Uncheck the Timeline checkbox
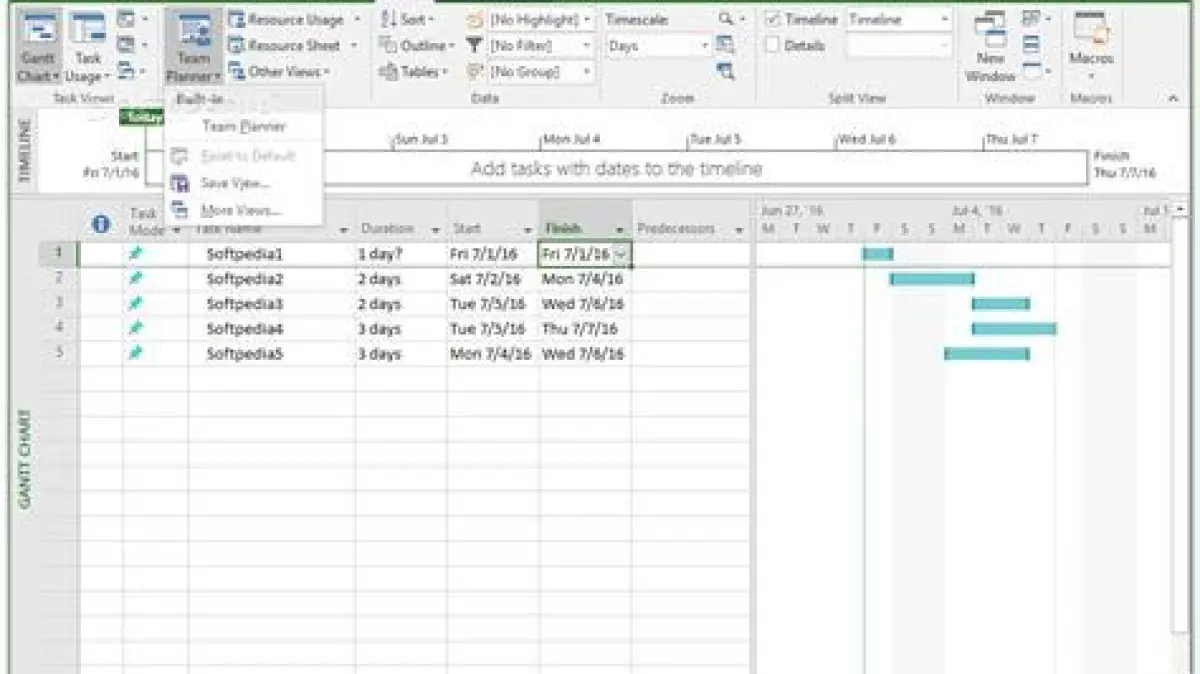The image size is (1200, 674). 773,20
